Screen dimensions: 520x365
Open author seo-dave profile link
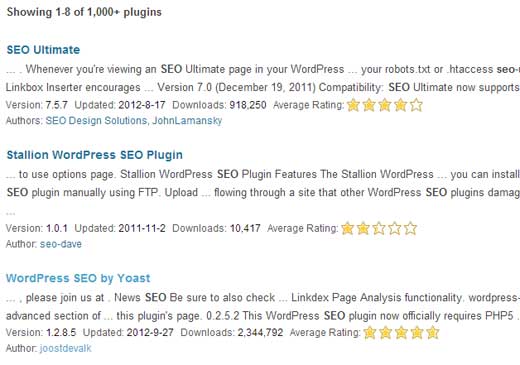61,244
